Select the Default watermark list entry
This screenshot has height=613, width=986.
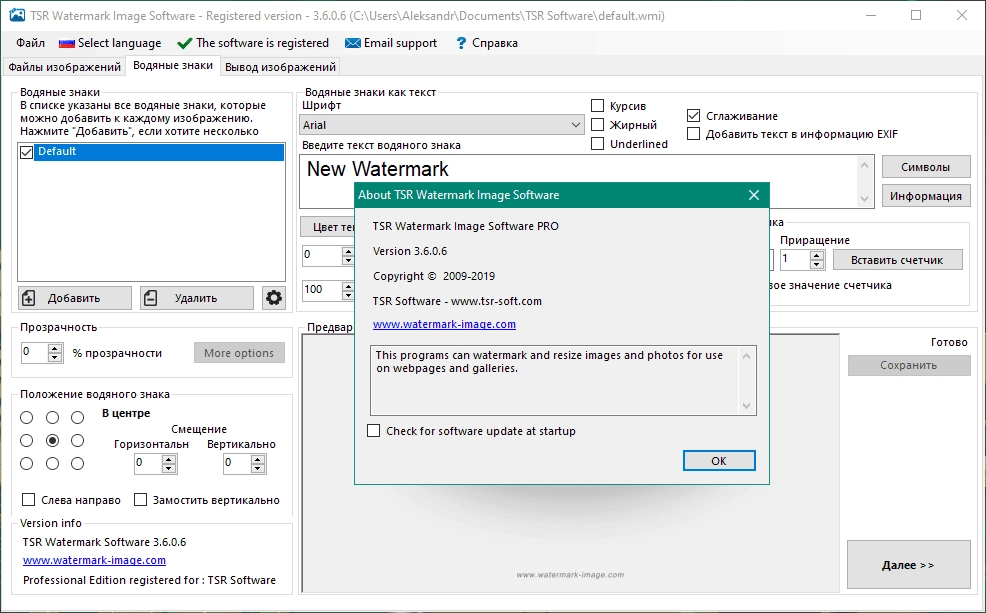coord(159,152)
